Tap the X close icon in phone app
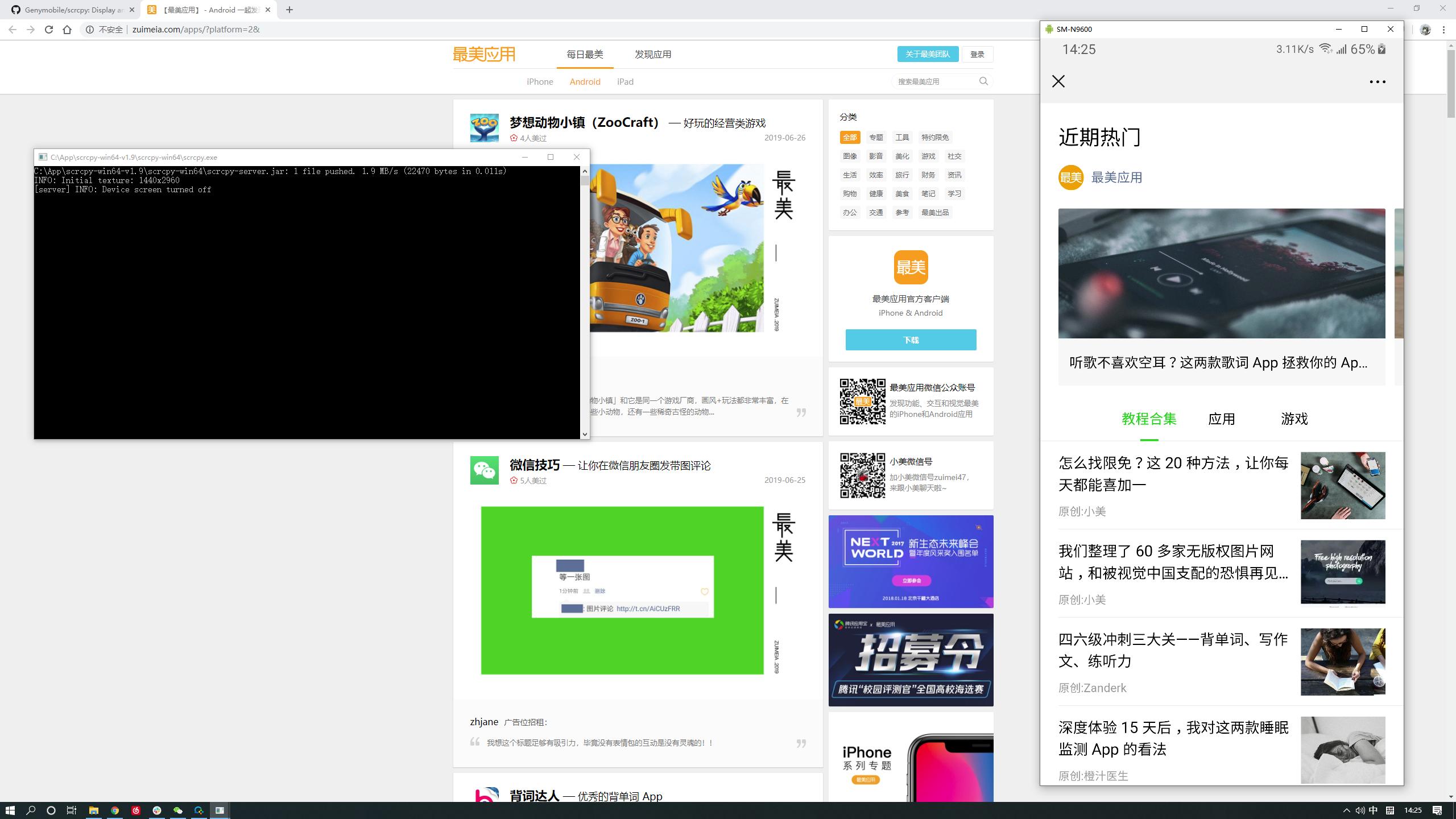 (1058, 81)
